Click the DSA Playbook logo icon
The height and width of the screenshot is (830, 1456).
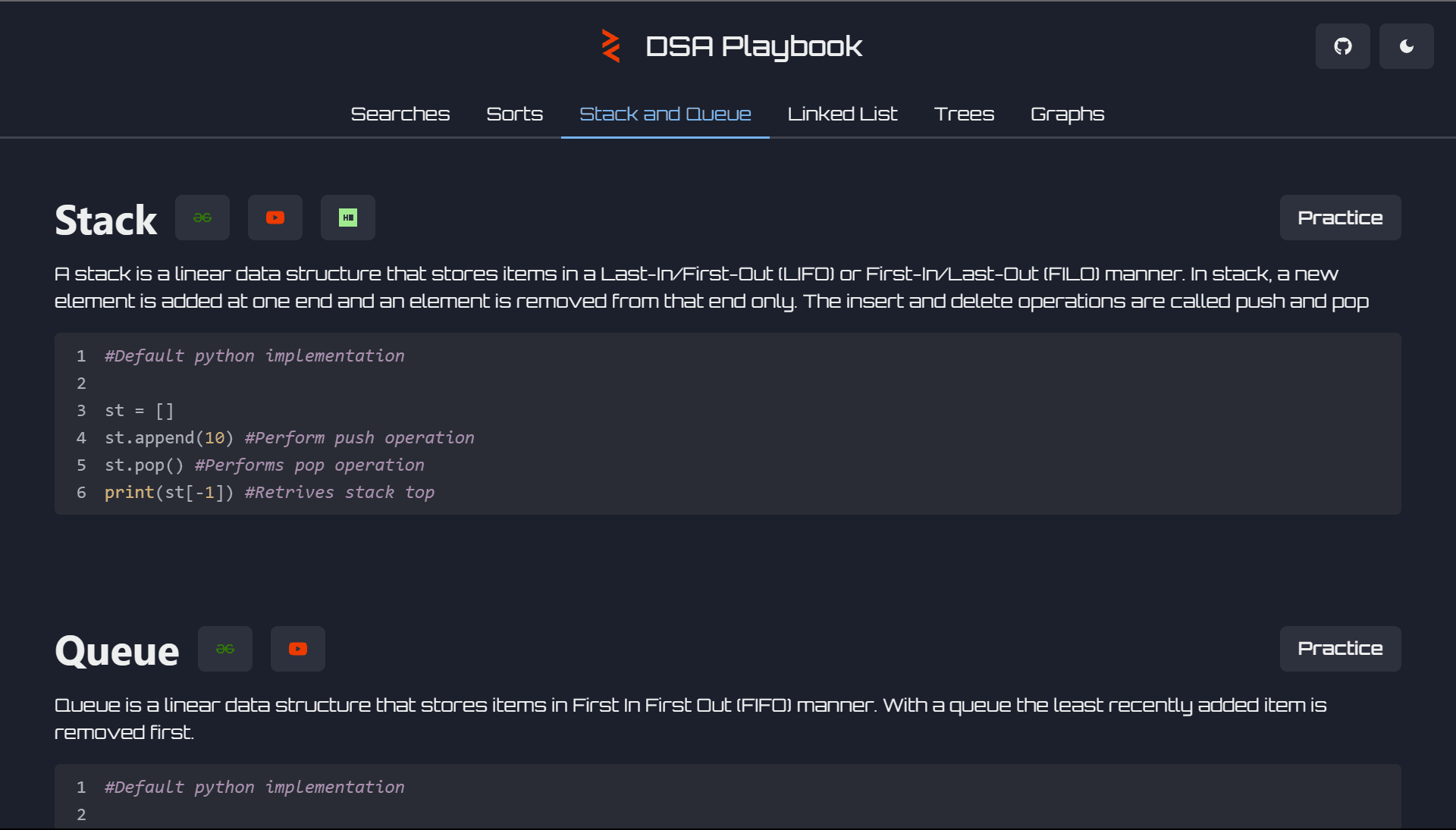click(610, 46)
